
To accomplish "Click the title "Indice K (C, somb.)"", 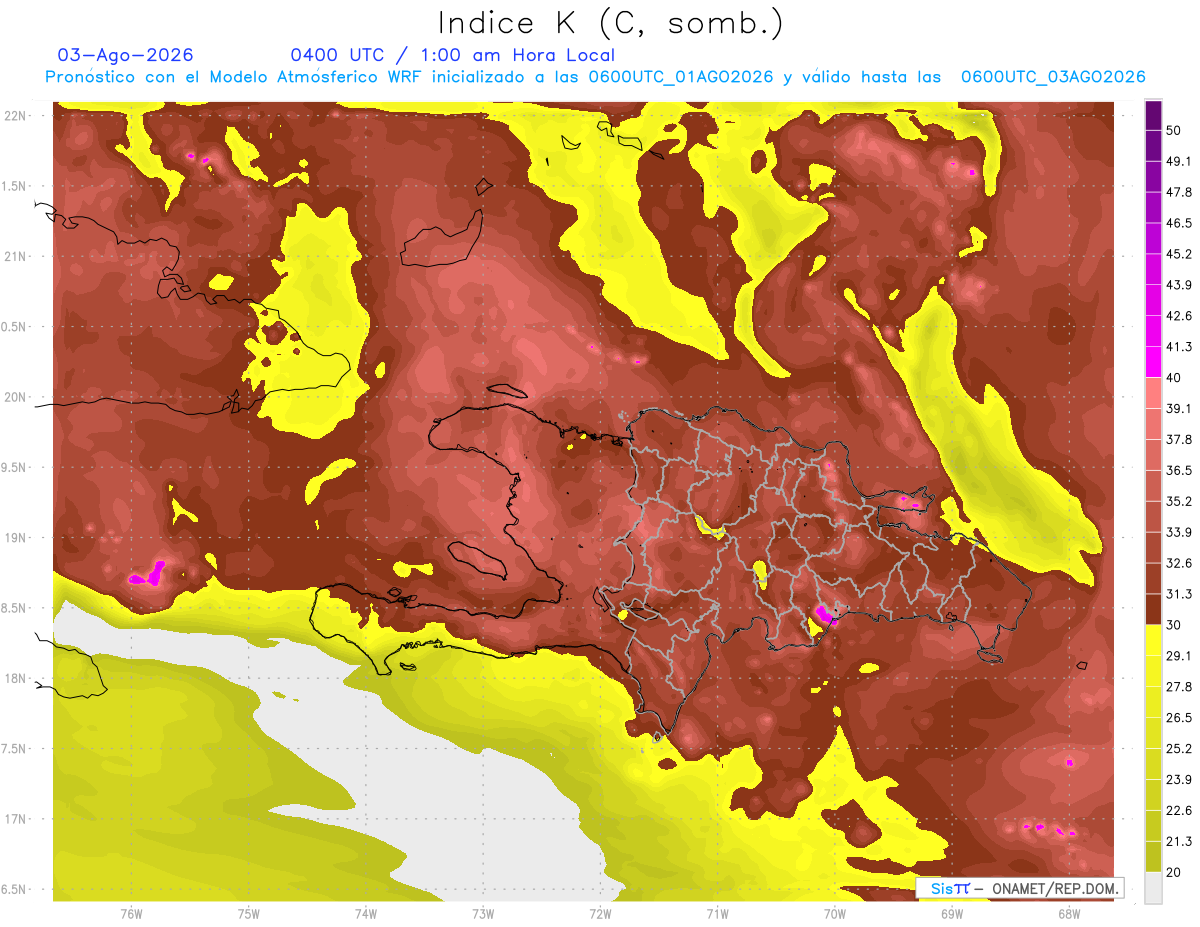I will [610, 23].
